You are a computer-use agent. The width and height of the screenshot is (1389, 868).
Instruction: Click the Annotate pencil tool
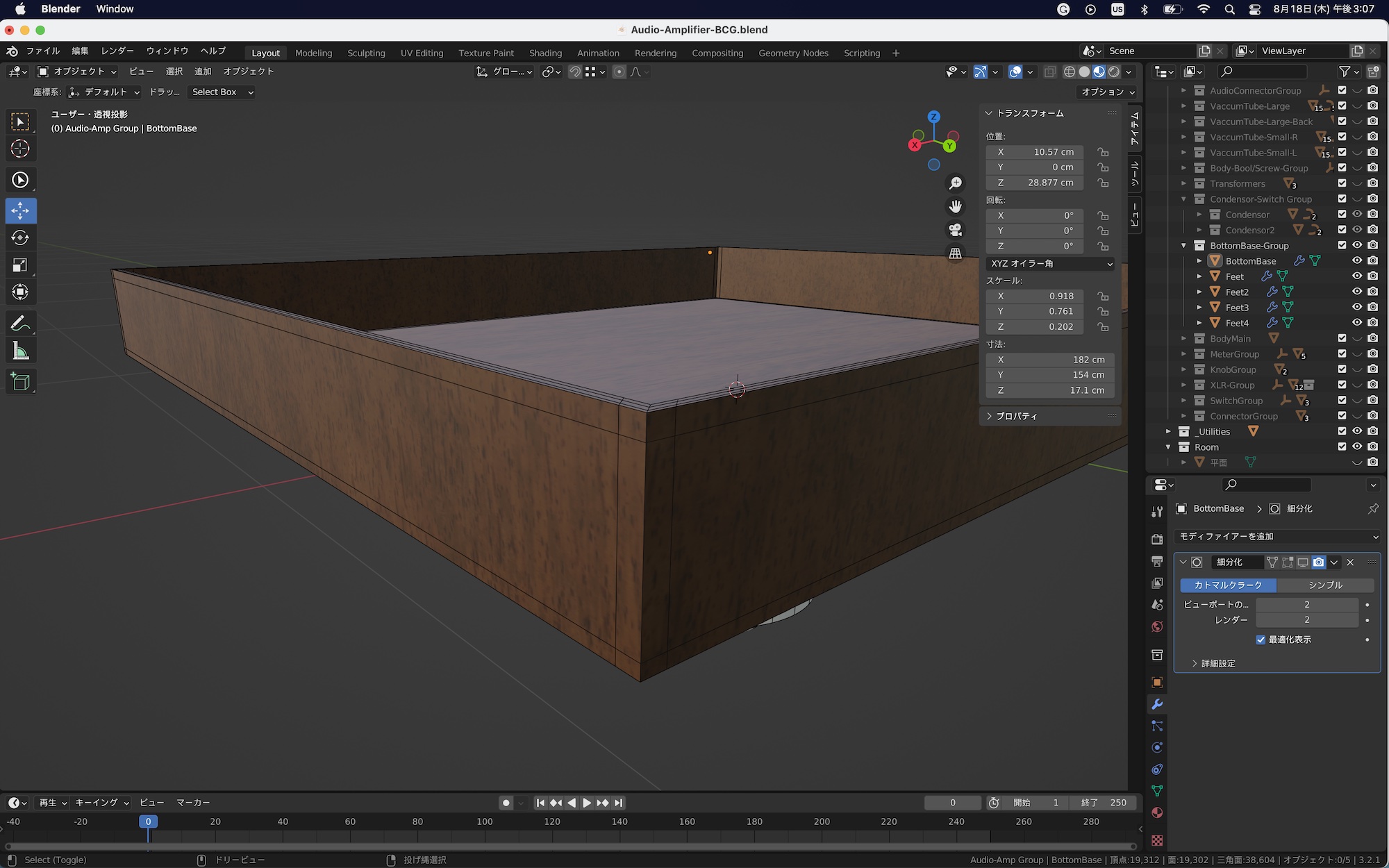click(x=20, y=323)
